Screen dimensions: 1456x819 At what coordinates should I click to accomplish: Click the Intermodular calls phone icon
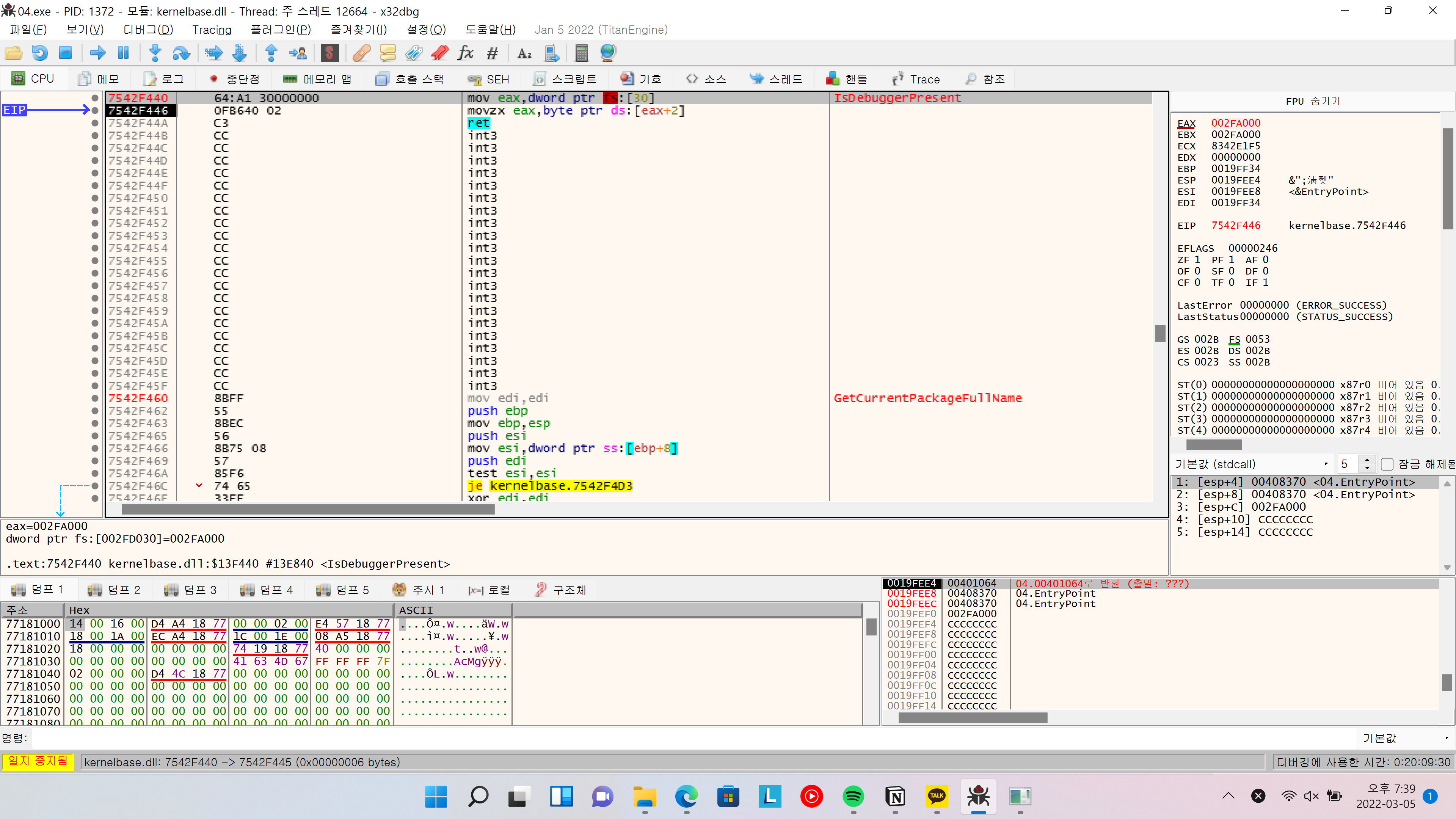pos(551,53)
